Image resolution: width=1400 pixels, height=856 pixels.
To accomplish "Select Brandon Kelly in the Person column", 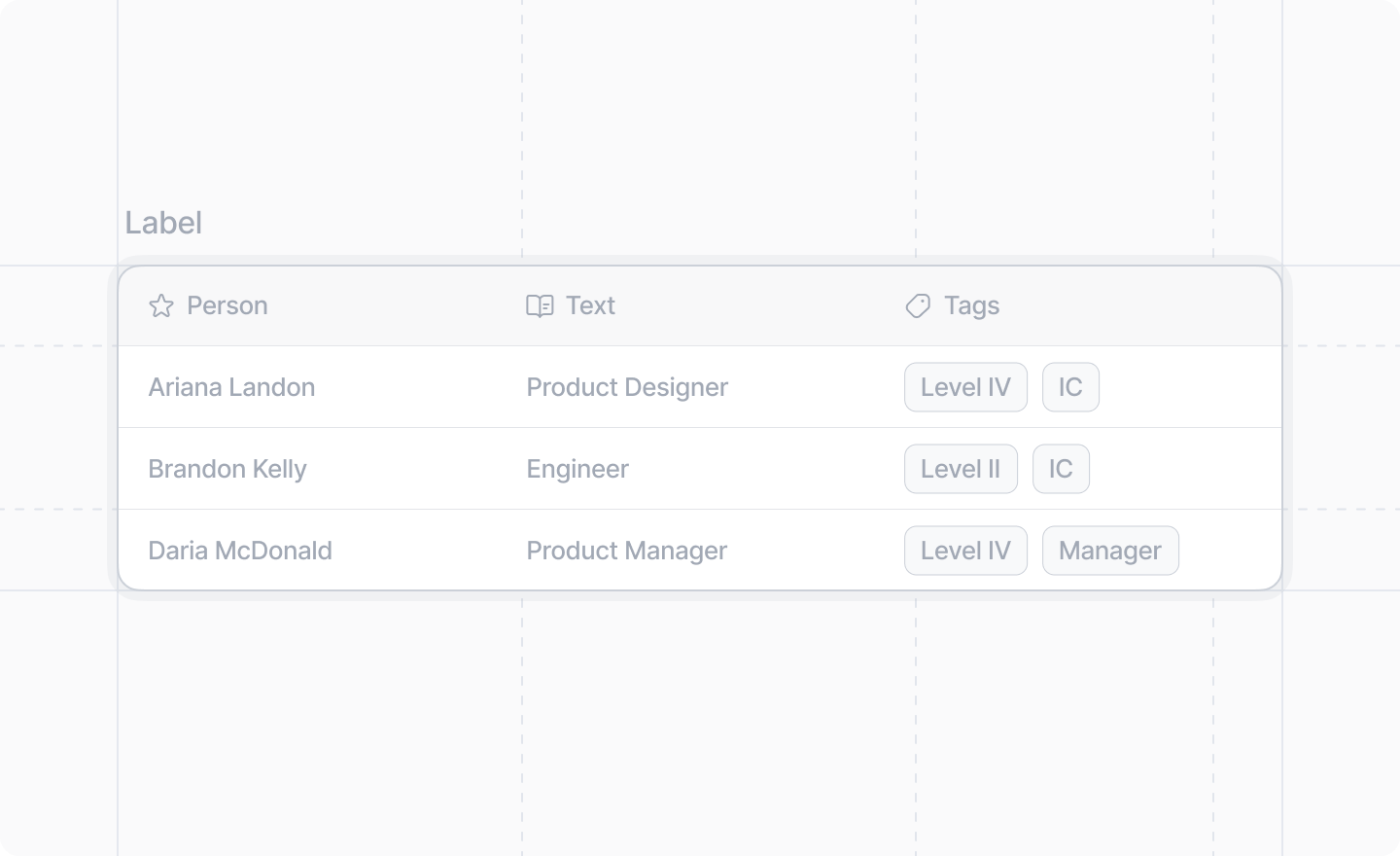I will pyautogui.click(x=227, y=469).
